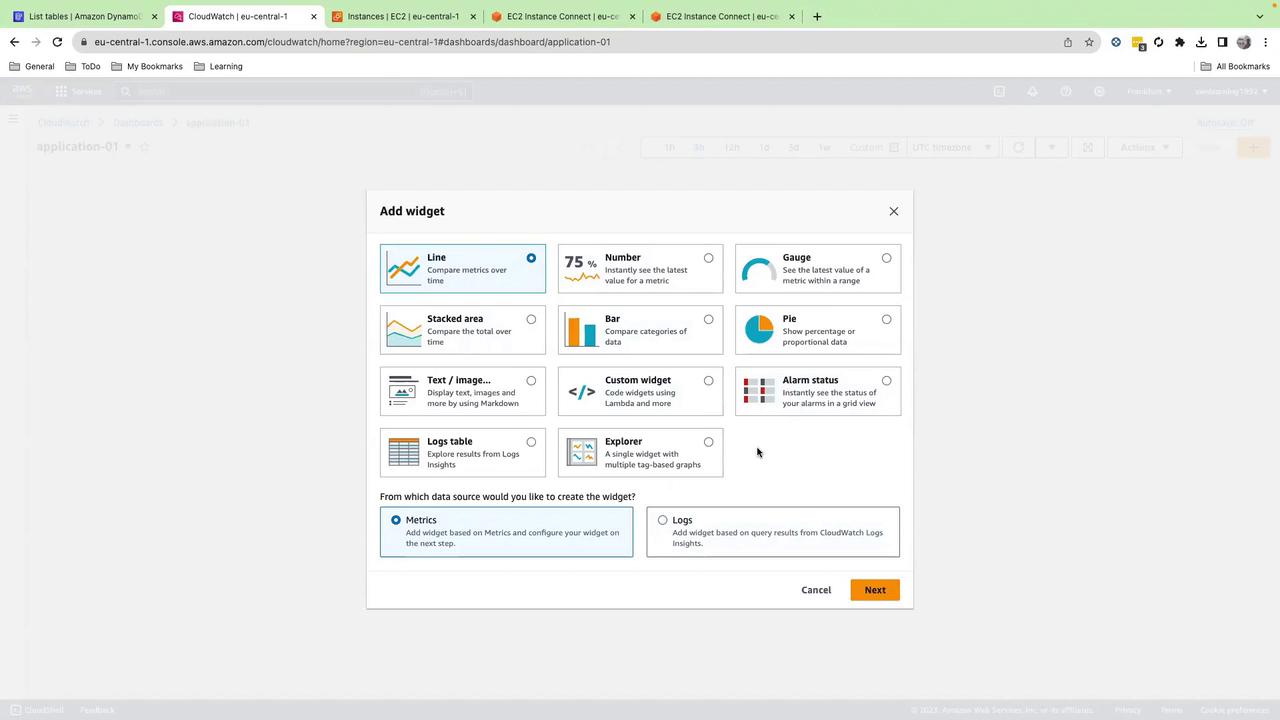Image resolution: width=1280 pixels, height=720 pixels.
Task: Click the Logs table widget icon
Action: click(x=403, y=452)
